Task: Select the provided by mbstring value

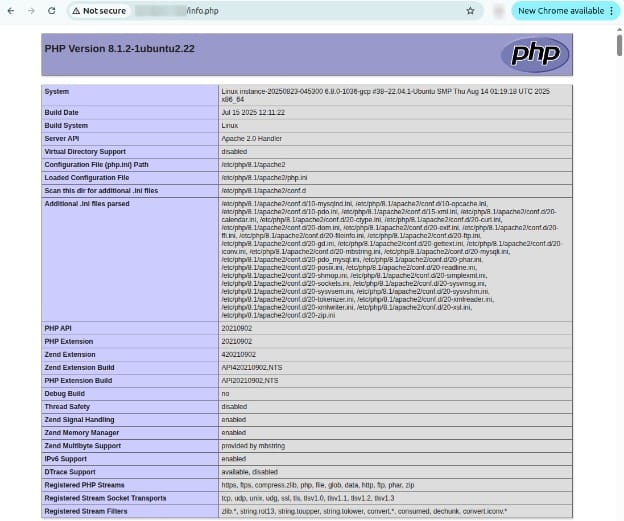Action: pyautogui.click(x=253, y=446)
